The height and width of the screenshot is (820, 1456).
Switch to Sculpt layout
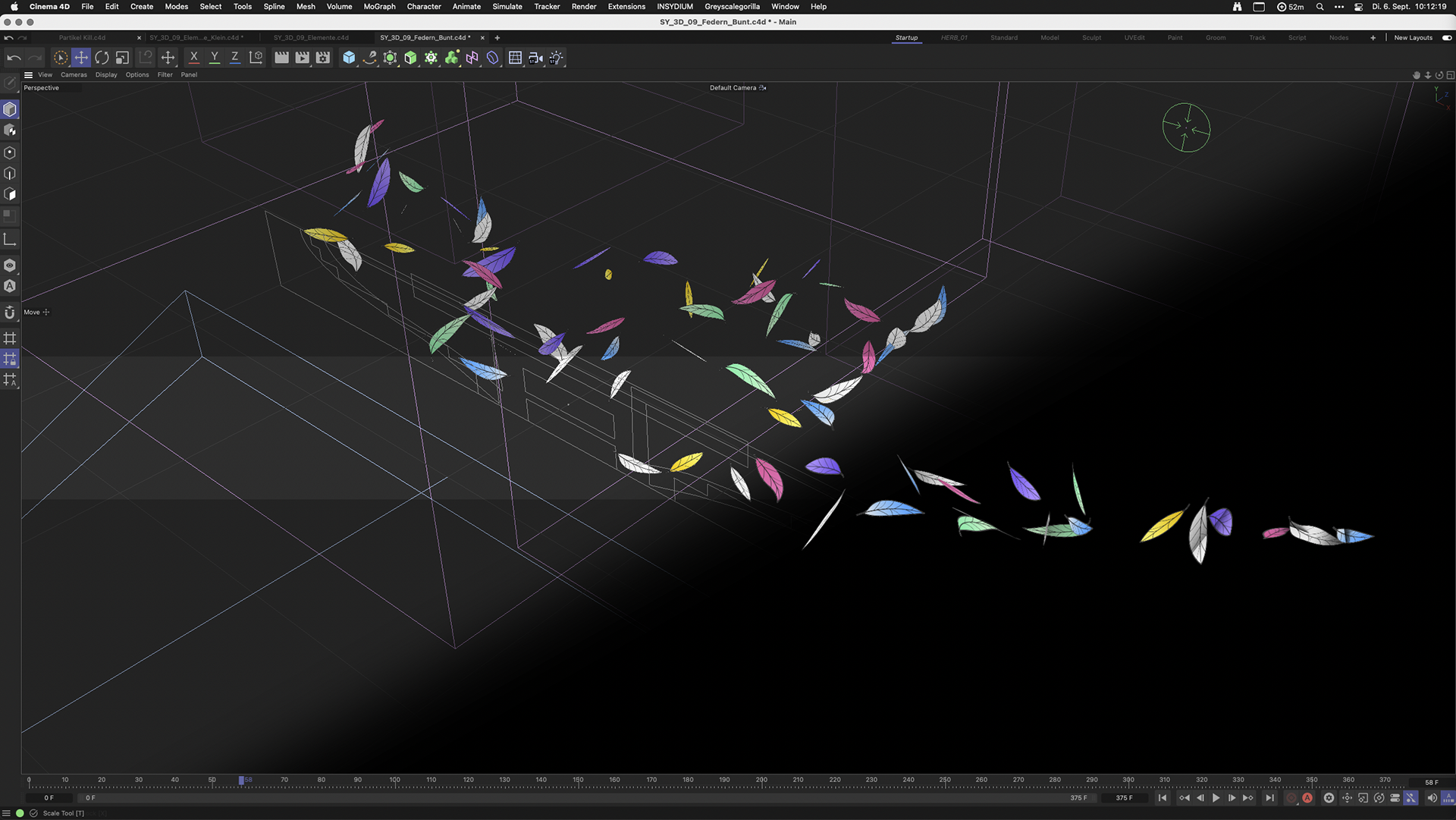(1091, 38)
